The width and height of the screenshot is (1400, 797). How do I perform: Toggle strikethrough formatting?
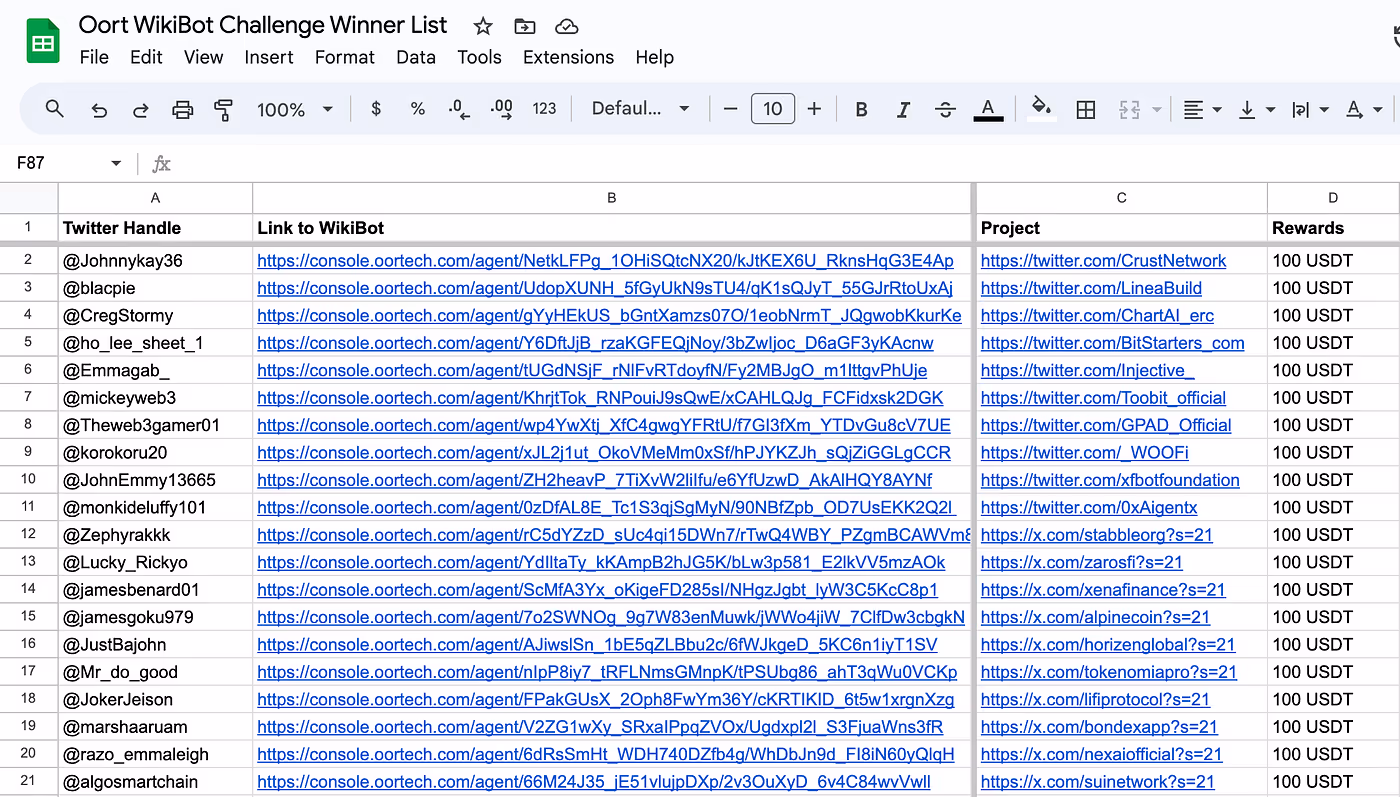click(945, 109)
